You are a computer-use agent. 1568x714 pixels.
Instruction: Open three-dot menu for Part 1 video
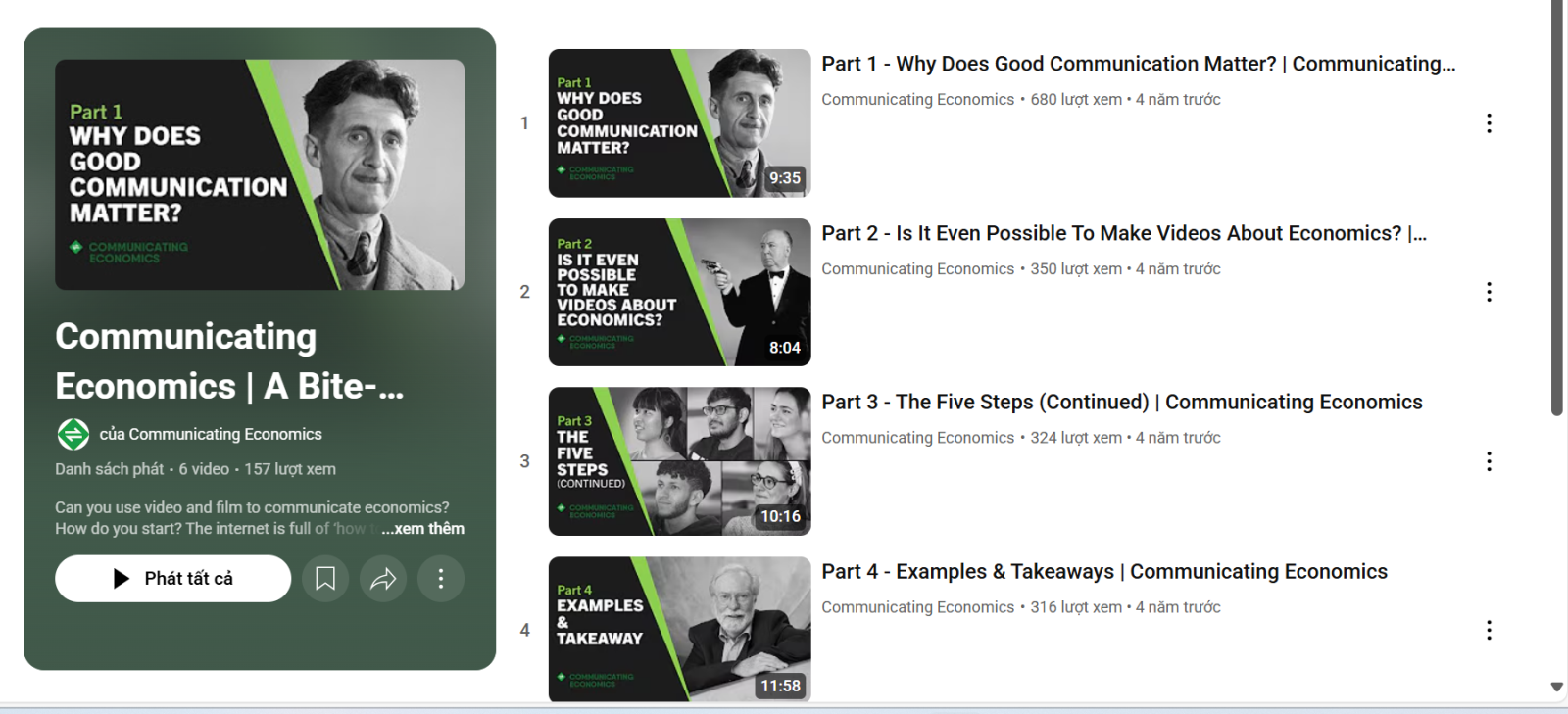[x=1489, y=123]
